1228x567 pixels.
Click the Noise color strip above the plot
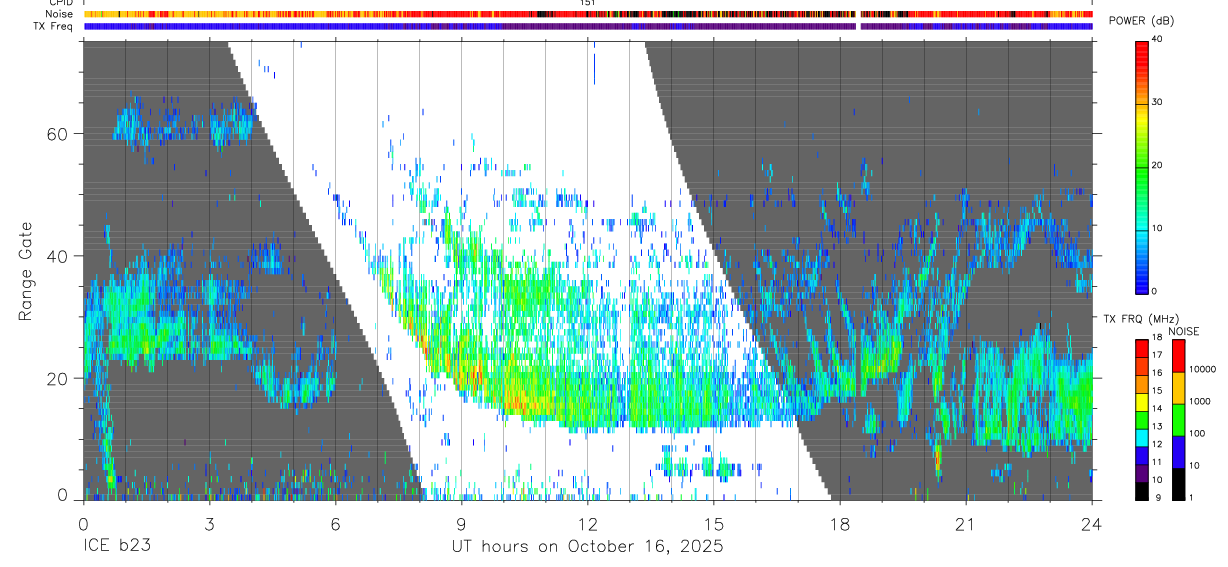point(588,14)
